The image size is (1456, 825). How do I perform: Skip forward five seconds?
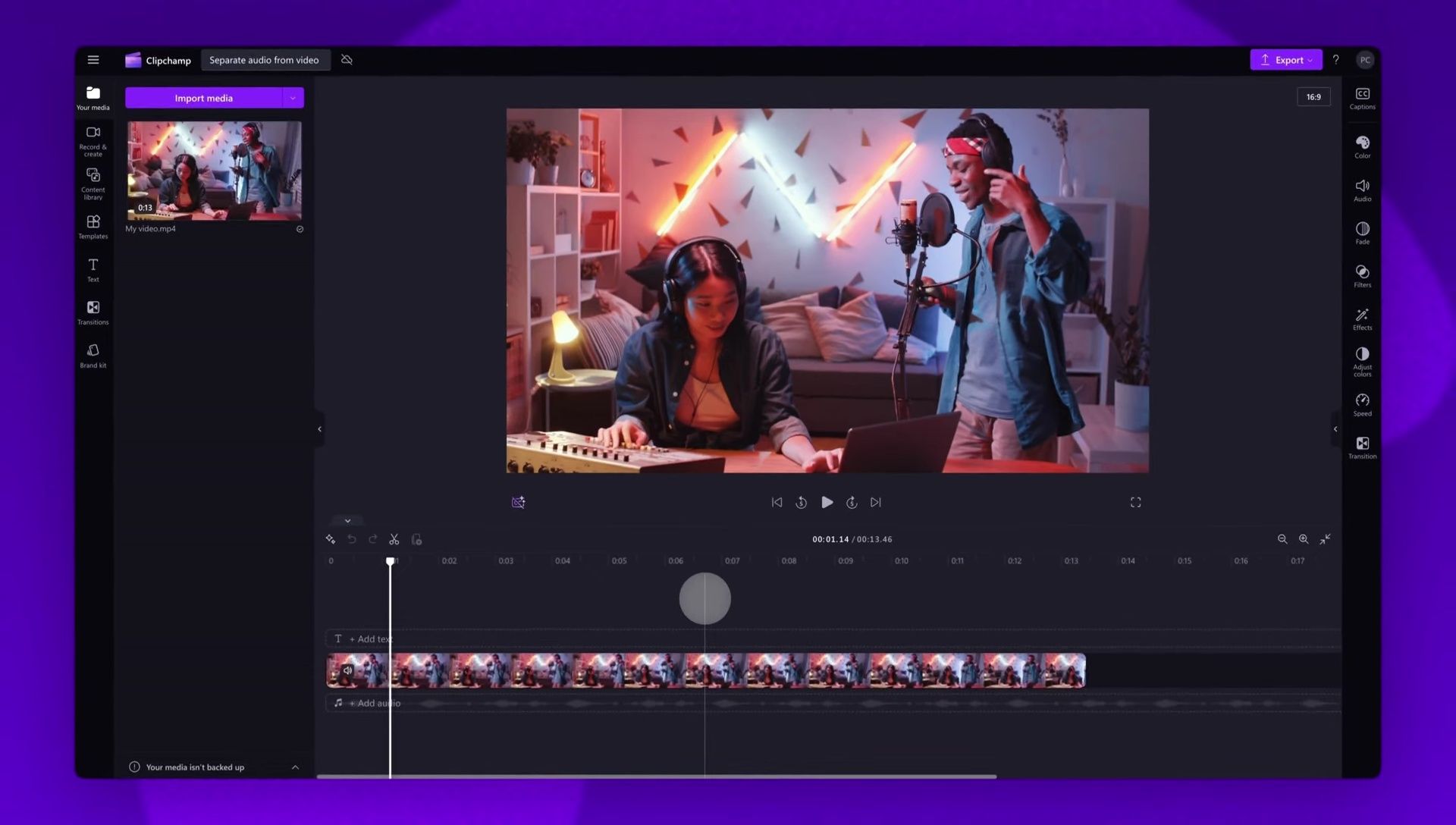click(852, 502)
